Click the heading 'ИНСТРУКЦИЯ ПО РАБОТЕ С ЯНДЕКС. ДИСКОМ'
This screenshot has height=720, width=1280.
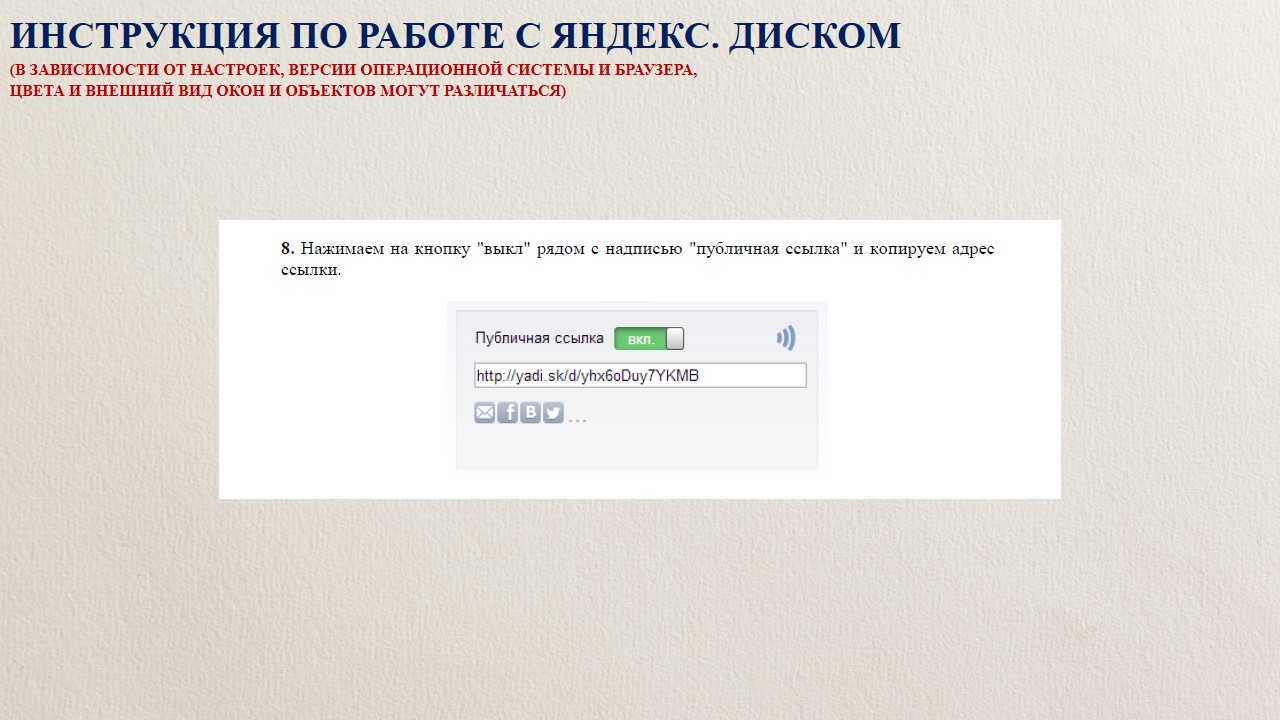tap(456, 36)
